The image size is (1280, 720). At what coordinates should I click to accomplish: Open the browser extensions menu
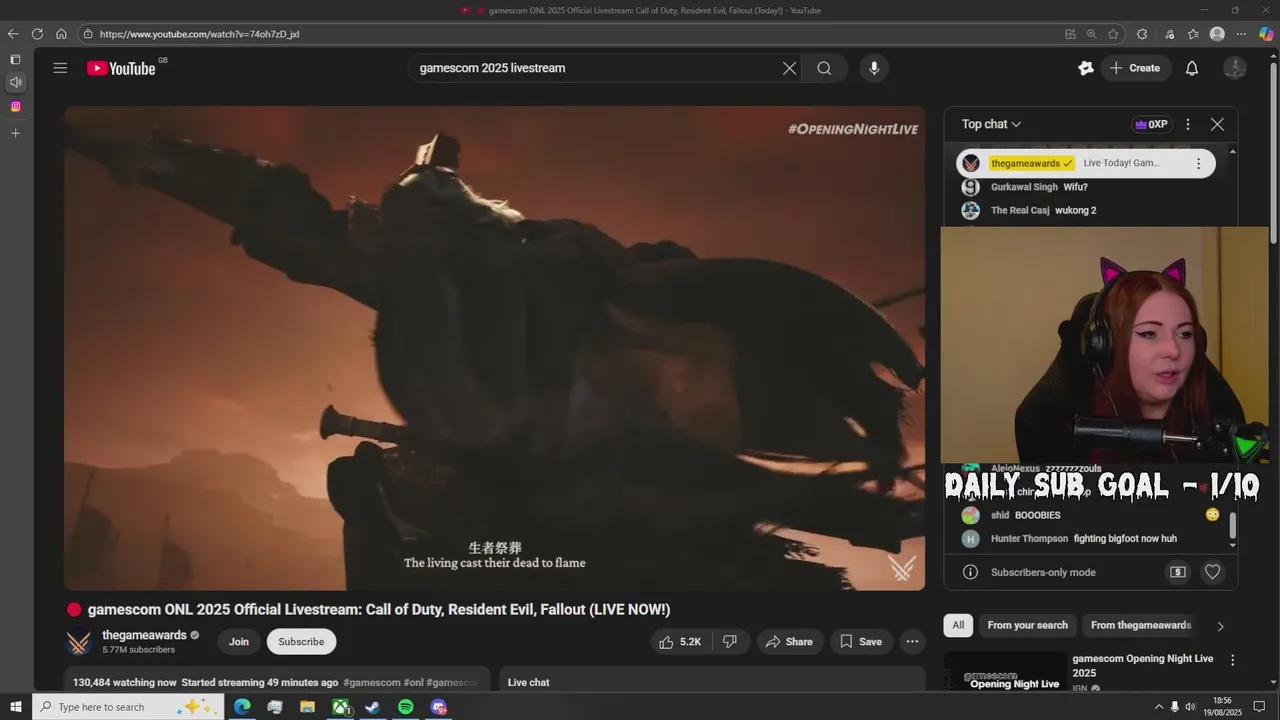[x=1142, y=34]
